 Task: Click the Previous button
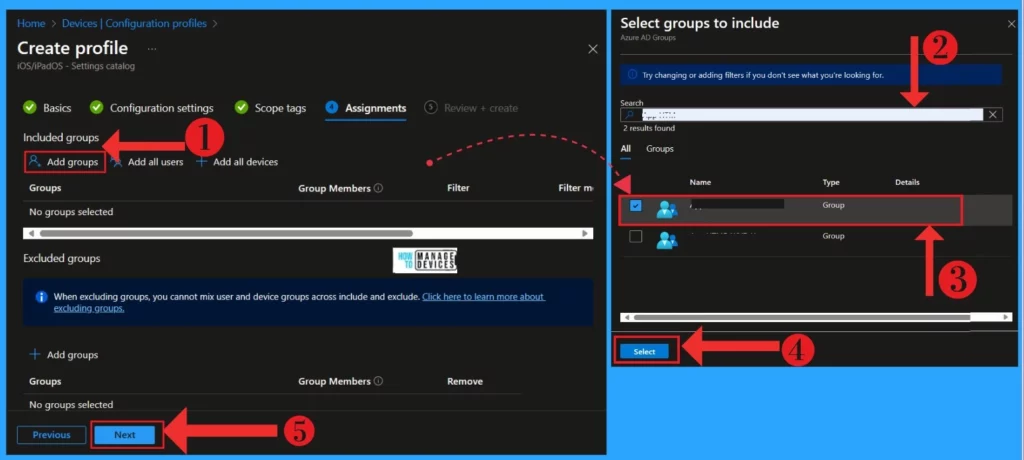(52, 435)
